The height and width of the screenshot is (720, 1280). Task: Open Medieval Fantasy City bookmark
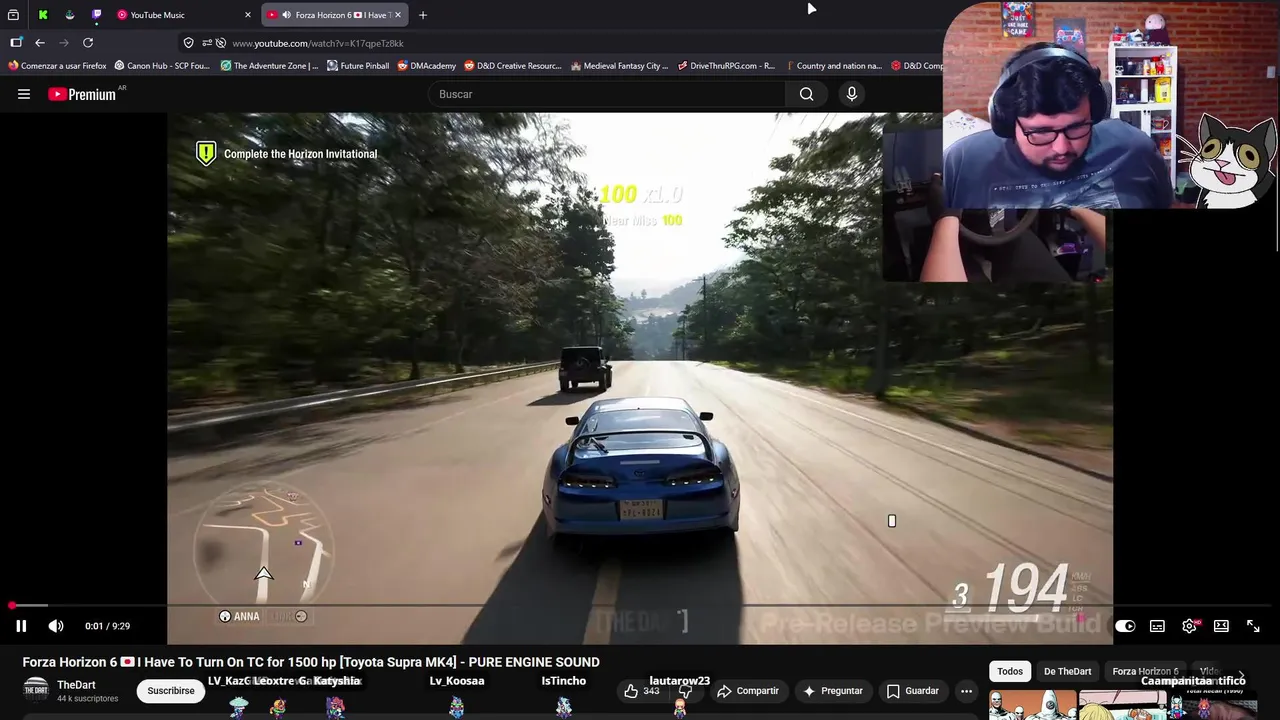620,66
